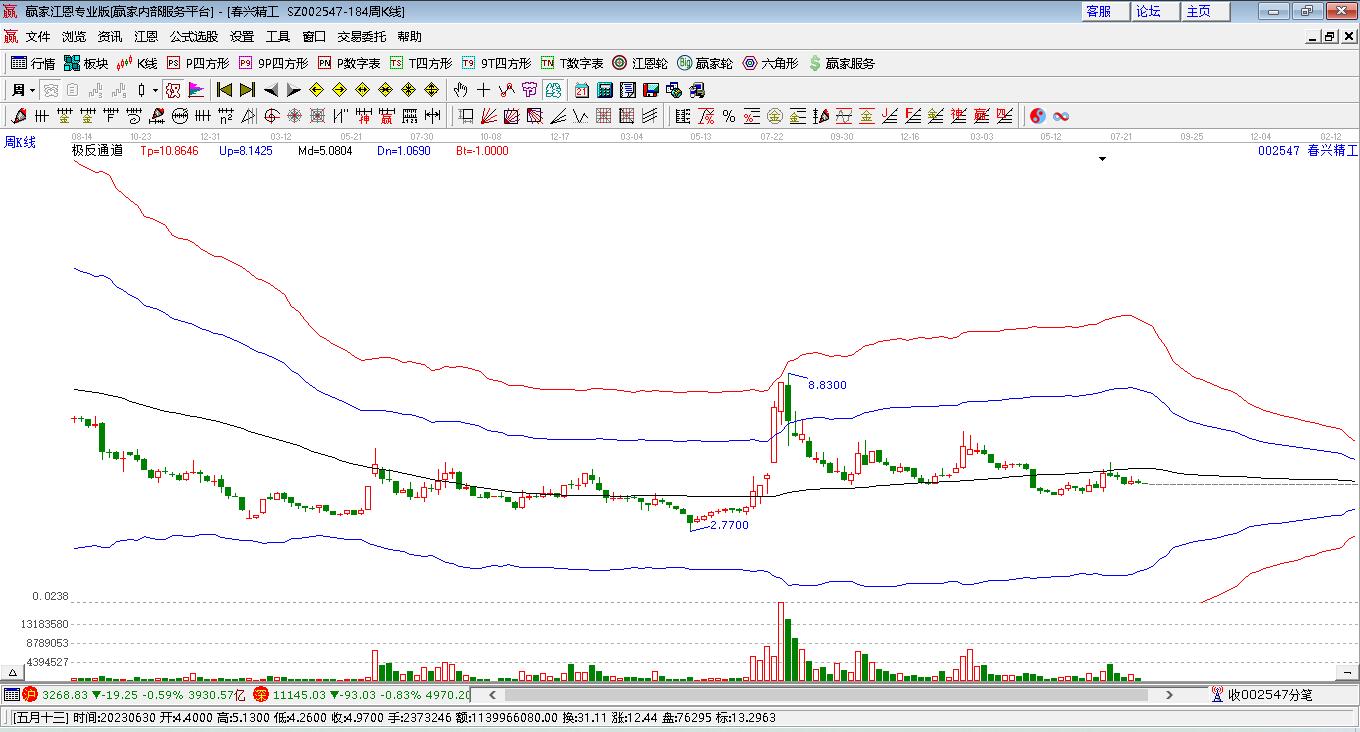The width and height of the screenshot is (1360, 732).
Task: Click the 极反通道 indicator name
Action: click(x=97, y=151)
